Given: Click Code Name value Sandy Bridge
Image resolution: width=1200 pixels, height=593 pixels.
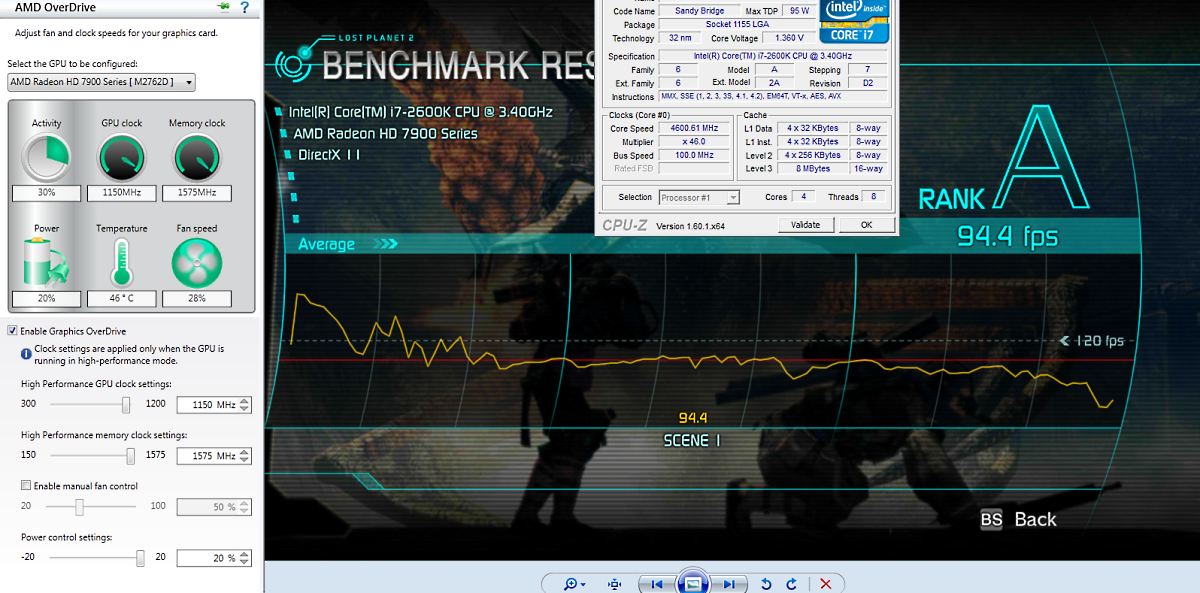Looking at the screenshot, I should [701, 11].
